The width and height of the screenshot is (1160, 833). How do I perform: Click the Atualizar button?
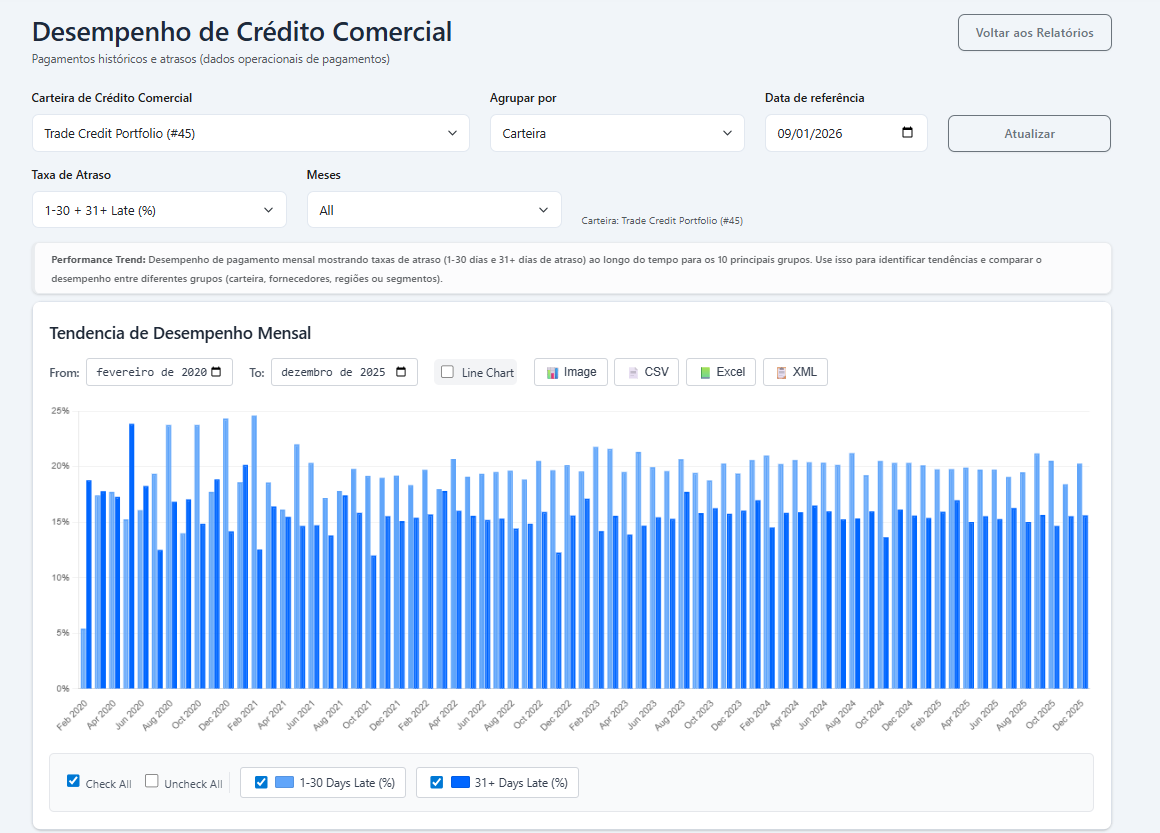point(1029,133)
